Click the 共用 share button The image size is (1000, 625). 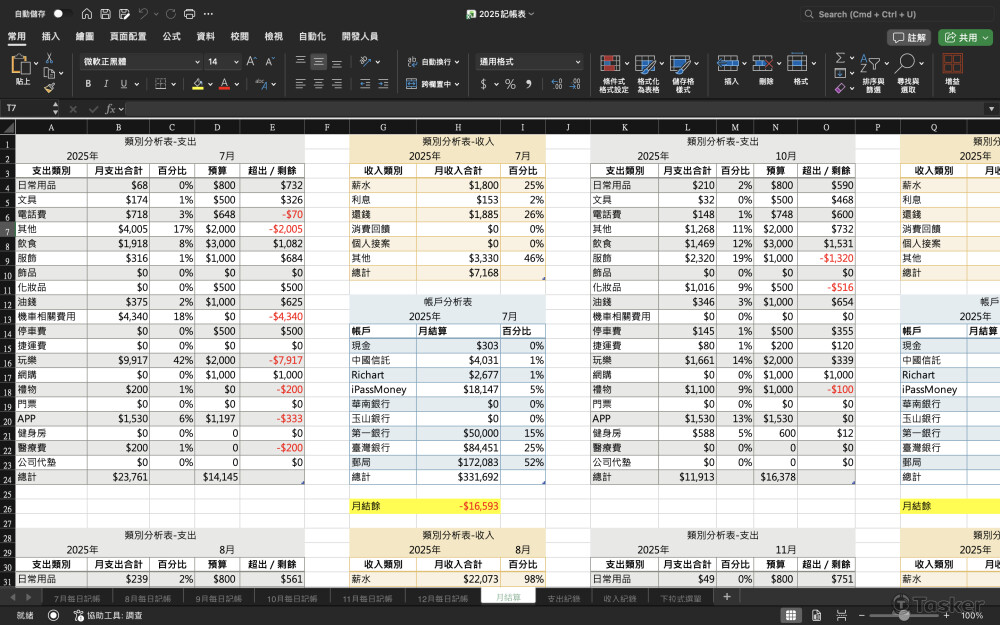(965, 37)
